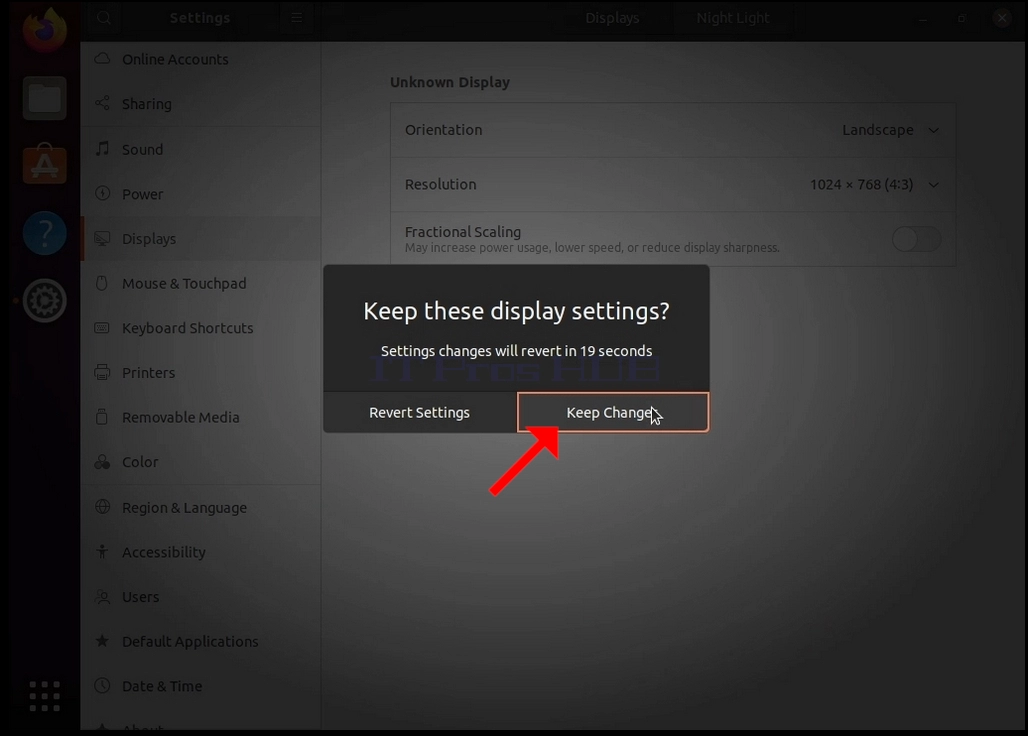Click the cloud icon beside Online Accounts
This screenshot has height=736, width=1028.
coord(102,59)
